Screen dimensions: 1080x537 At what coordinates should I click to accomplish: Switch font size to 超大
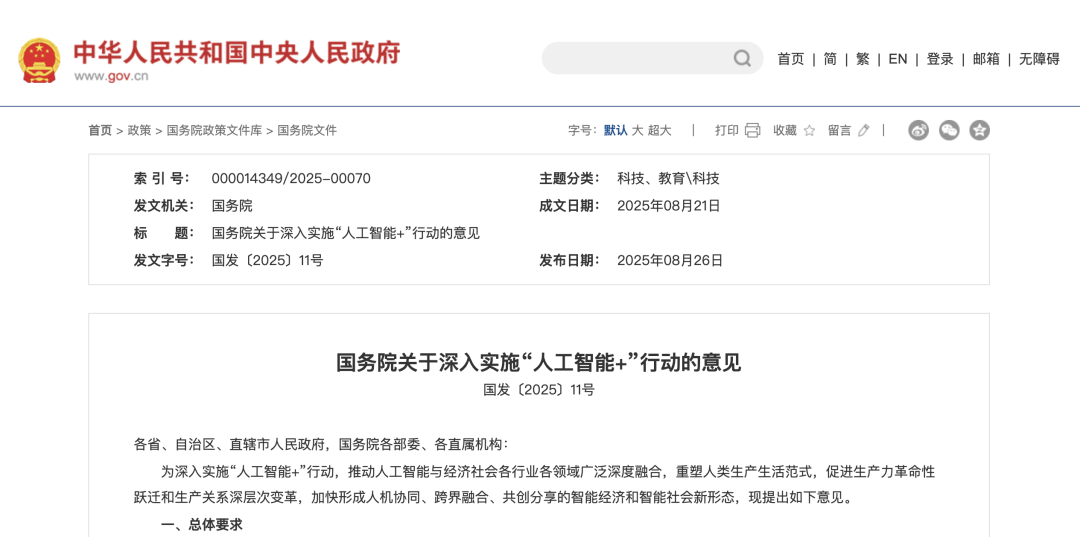659,130
